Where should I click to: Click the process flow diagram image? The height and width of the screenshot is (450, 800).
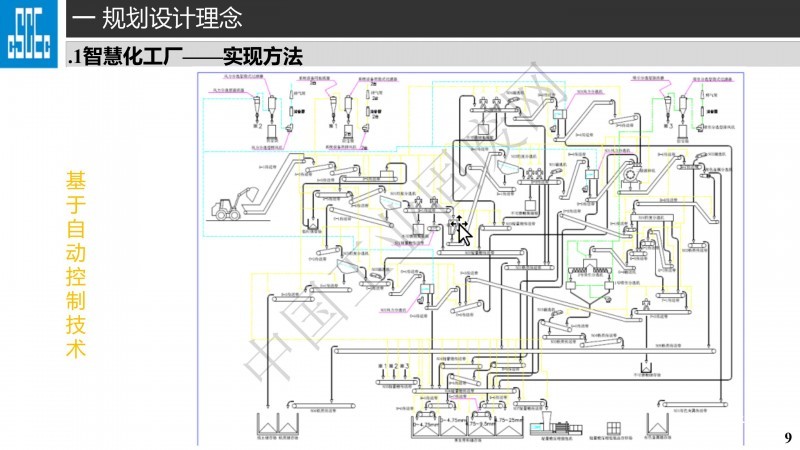click(470, 259)
